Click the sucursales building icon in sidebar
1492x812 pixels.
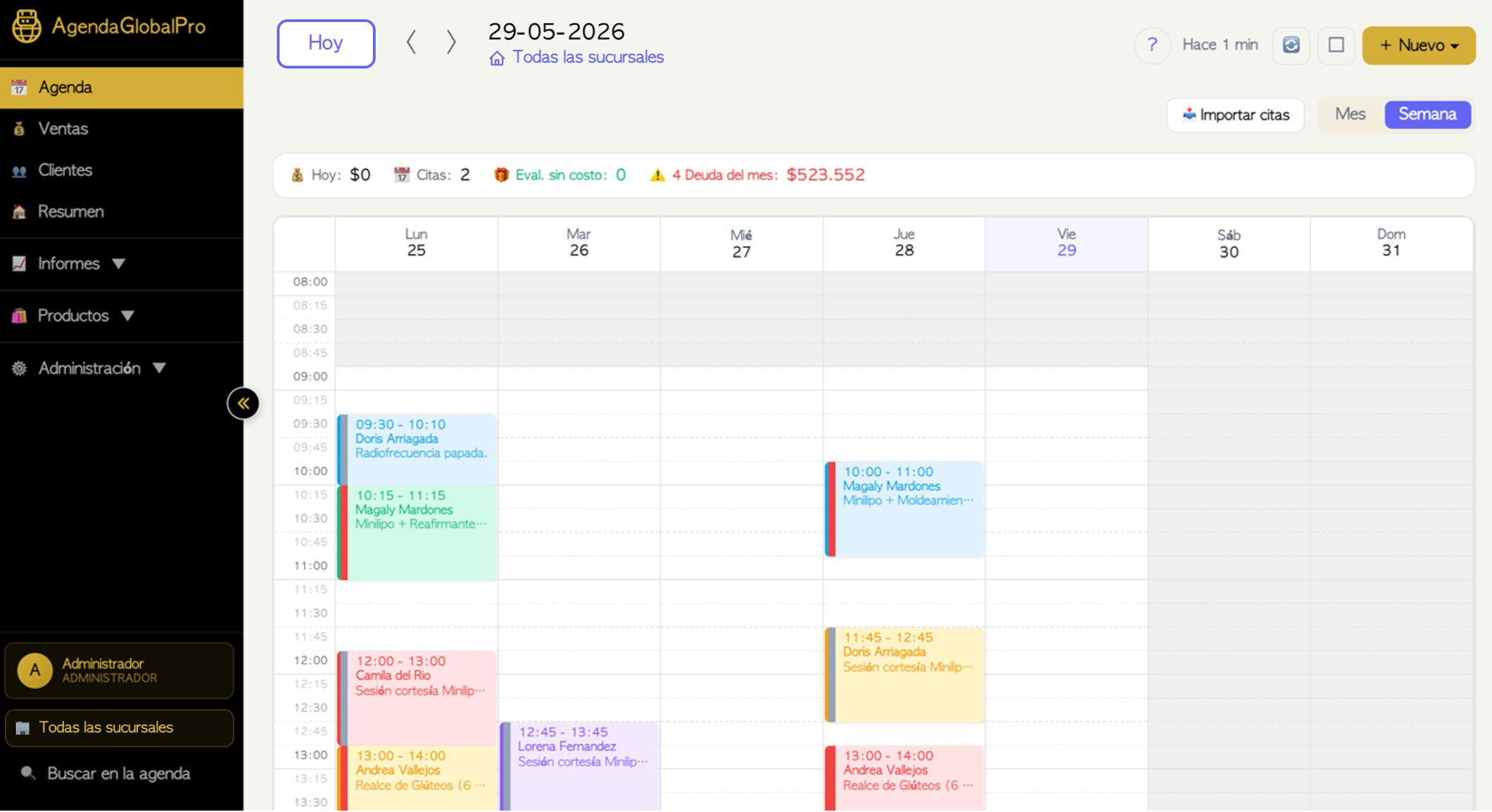click(23, 728)
